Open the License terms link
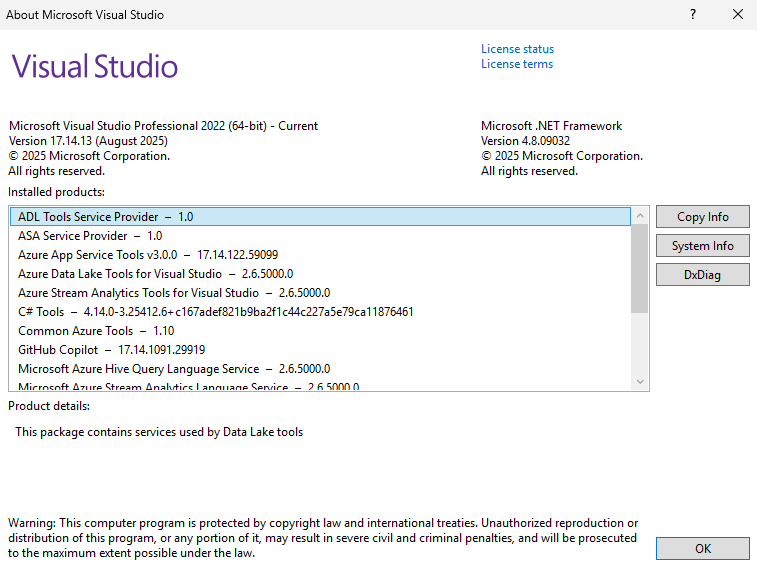Image resolution: width=757 pixels, height=565 pixels. [x=517, y=64]
